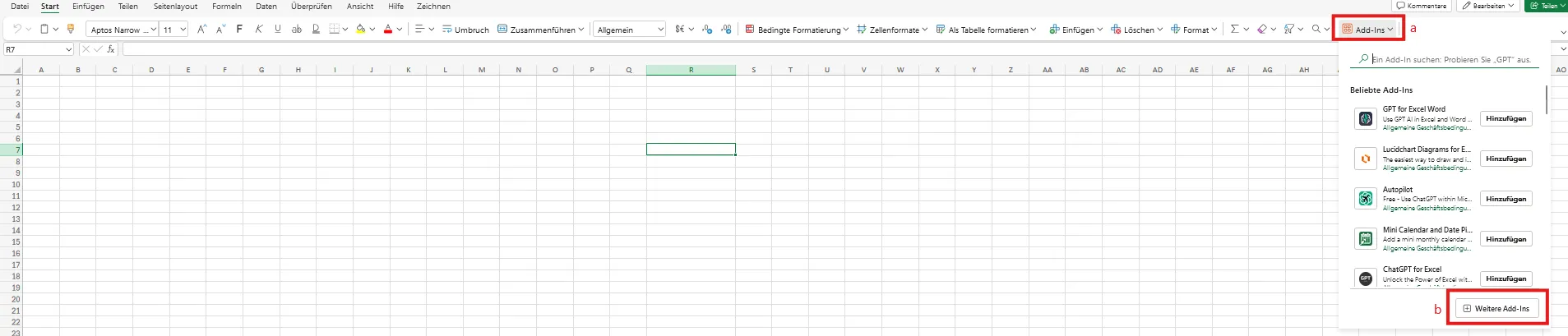Toggle strikethrough formatting (ab)

(296, 29)
